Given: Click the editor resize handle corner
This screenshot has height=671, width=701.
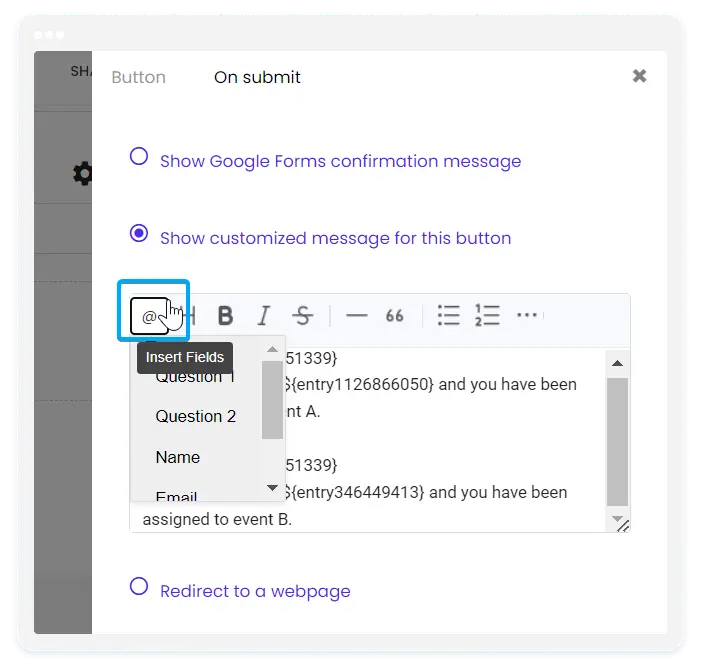Looking at the screenshot, I should coord(624,527).
